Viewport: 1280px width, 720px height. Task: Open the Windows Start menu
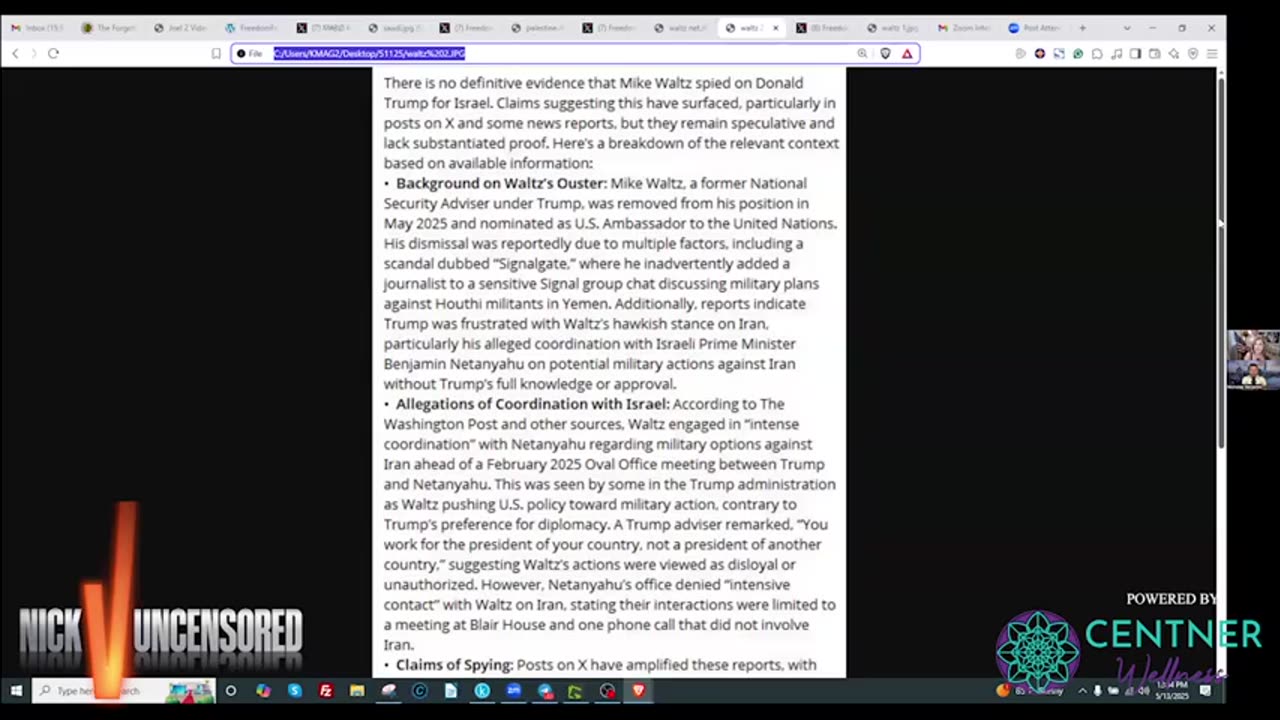pos(16,691)
